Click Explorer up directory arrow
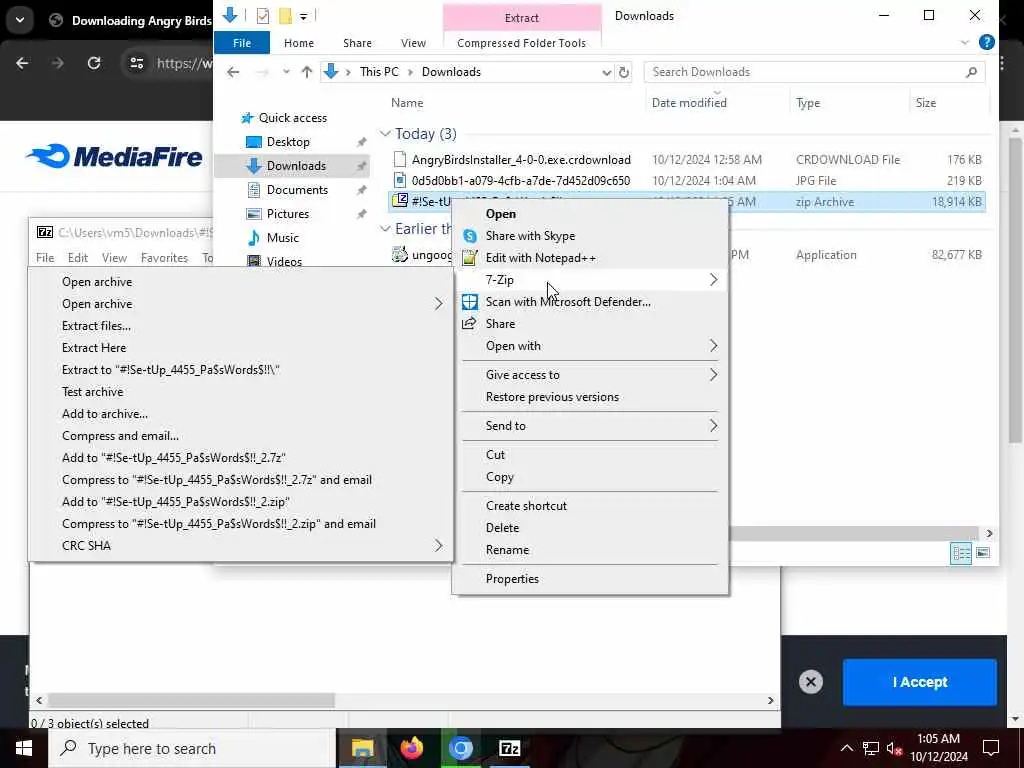This screenshot has height=768, width=1024. pos(306,72)
